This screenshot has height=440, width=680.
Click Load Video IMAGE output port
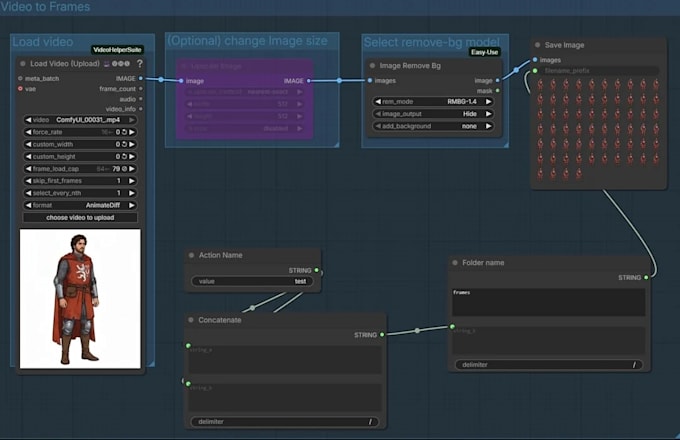pos(141,78)
